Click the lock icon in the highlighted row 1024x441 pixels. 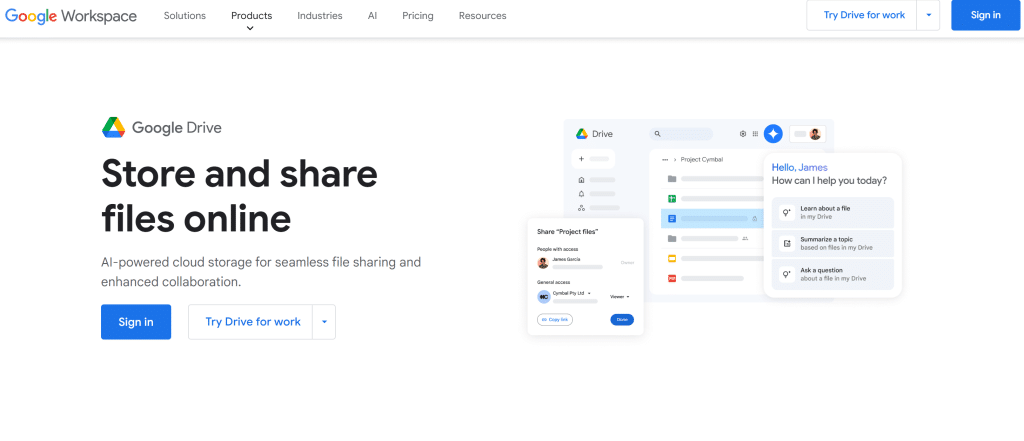tap(755, 219)
